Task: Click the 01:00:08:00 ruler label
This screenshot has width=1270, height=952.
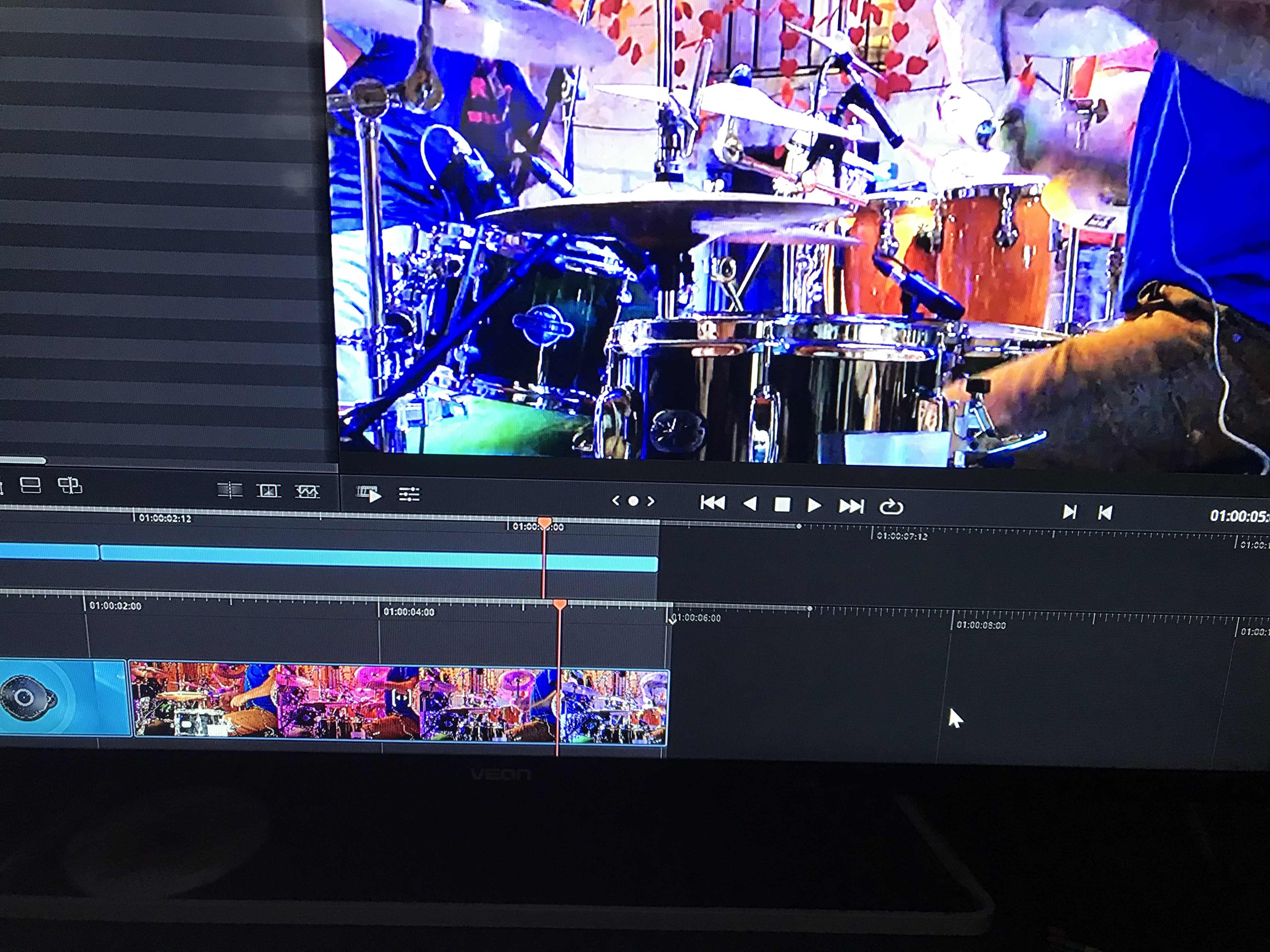Action: (981, 625)
